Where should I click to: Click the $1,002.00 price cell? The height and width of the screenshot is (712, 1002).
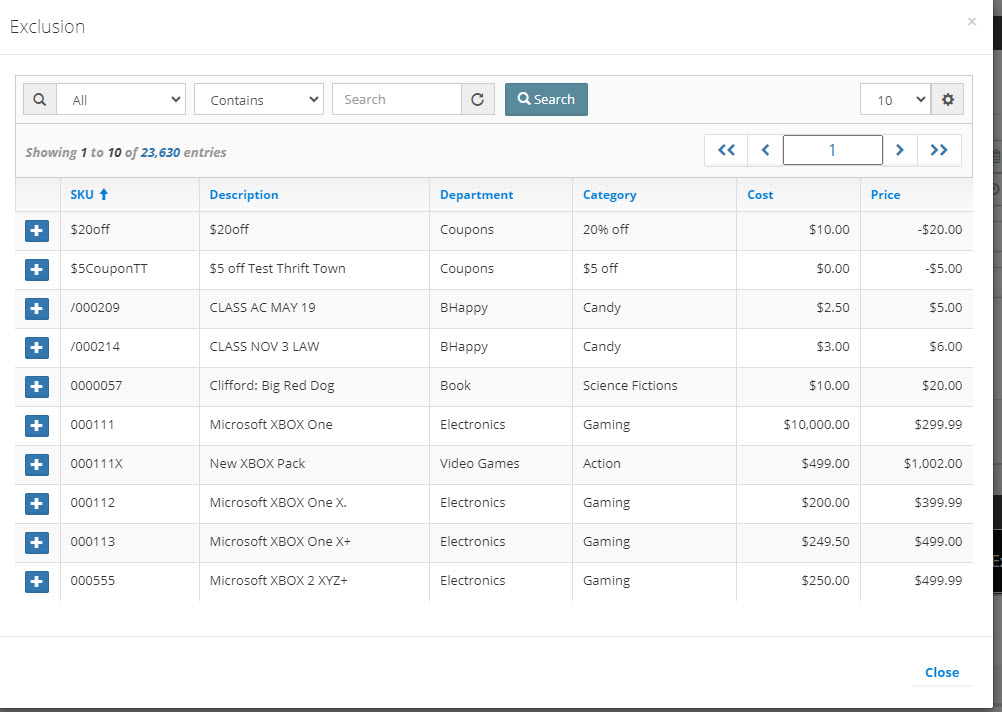click(x=933, y=463)
